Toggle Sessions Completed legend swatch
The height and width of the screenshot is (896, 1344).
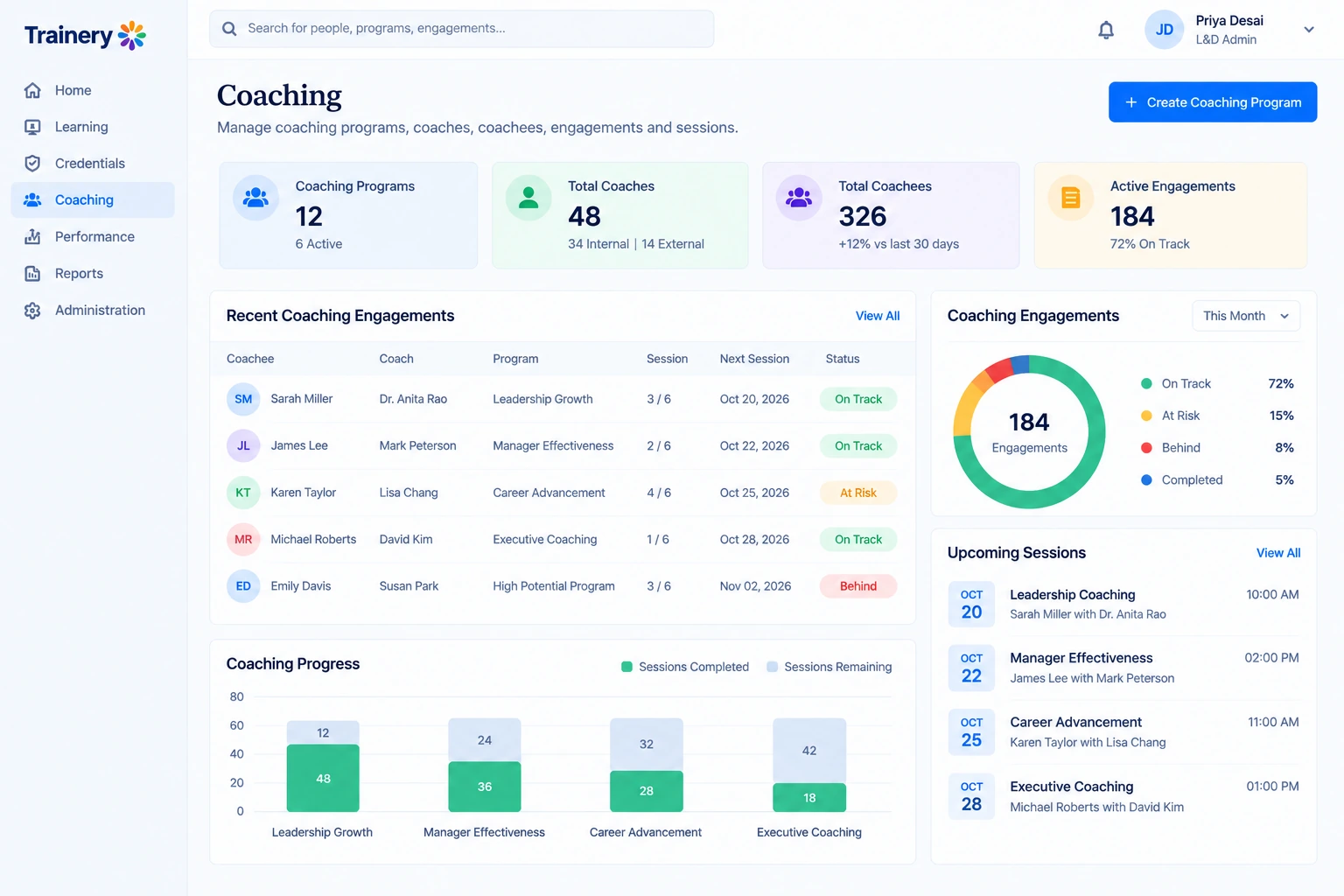(626, 667)
